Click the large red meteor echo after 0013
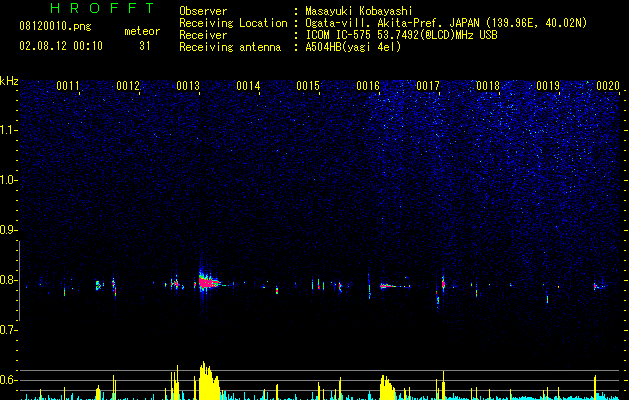 208,283
